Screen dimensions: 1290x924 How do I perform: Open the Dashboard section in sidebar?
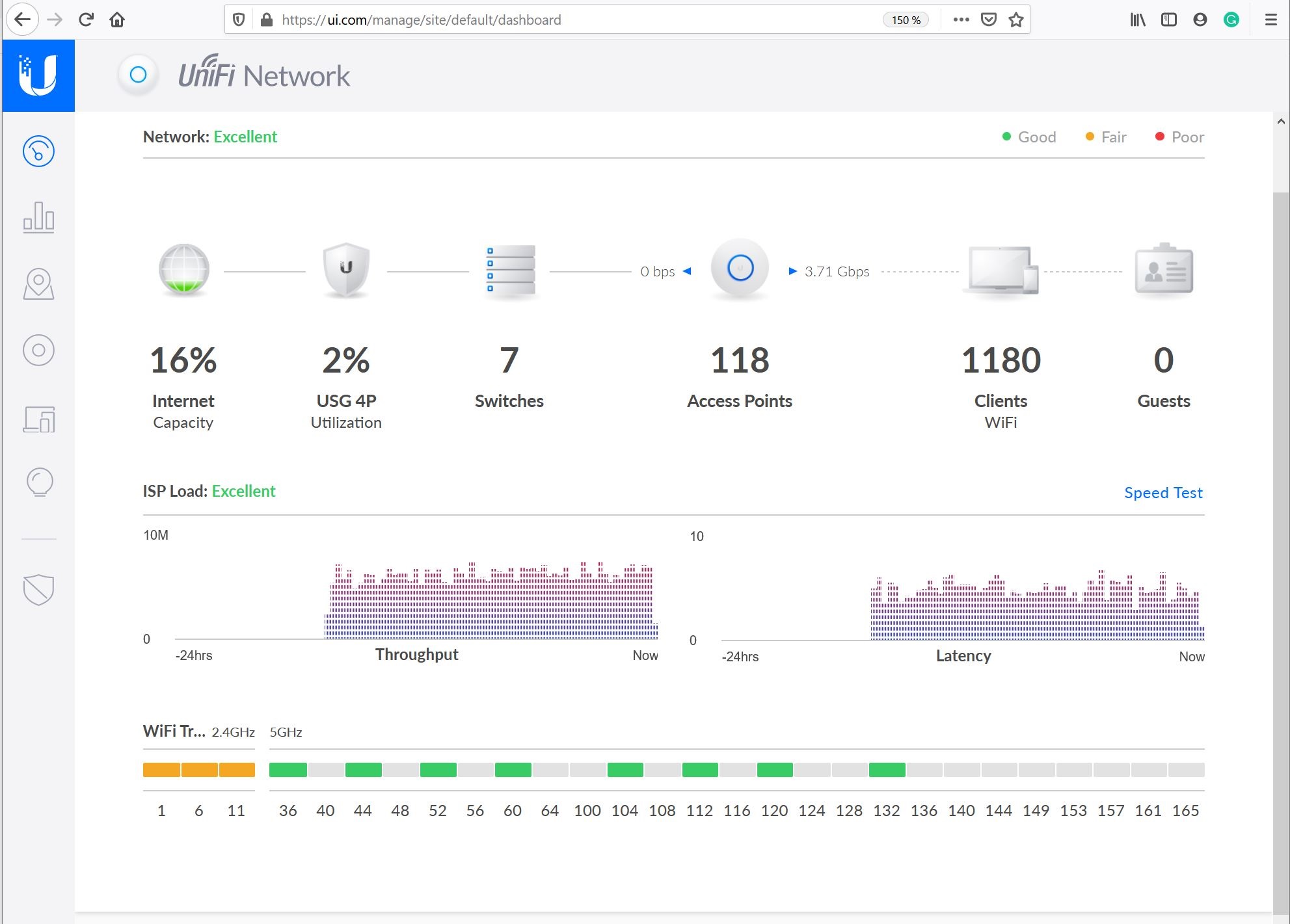tap(38, 152)
